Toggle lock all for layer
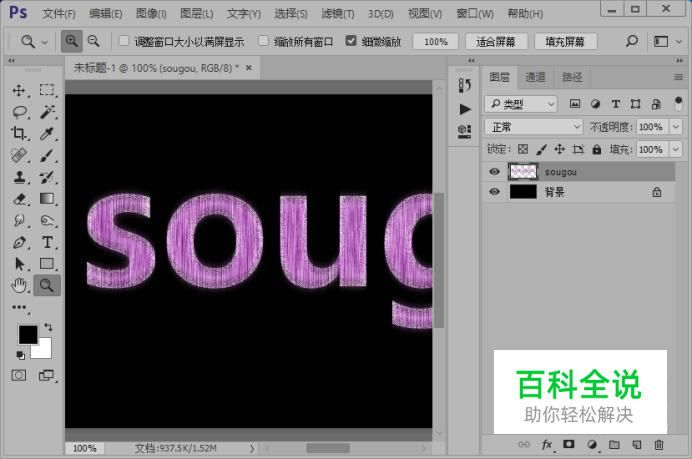The width and height of the screenshot is (692, 459). [x=597, y=149]
